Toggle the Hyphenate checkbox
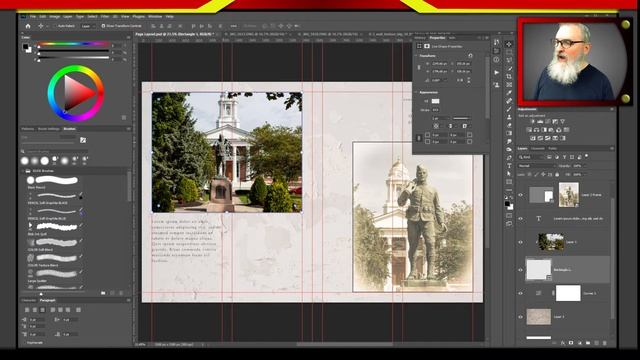This screenshot has width=640, height=360. click(x=24, y=342)
